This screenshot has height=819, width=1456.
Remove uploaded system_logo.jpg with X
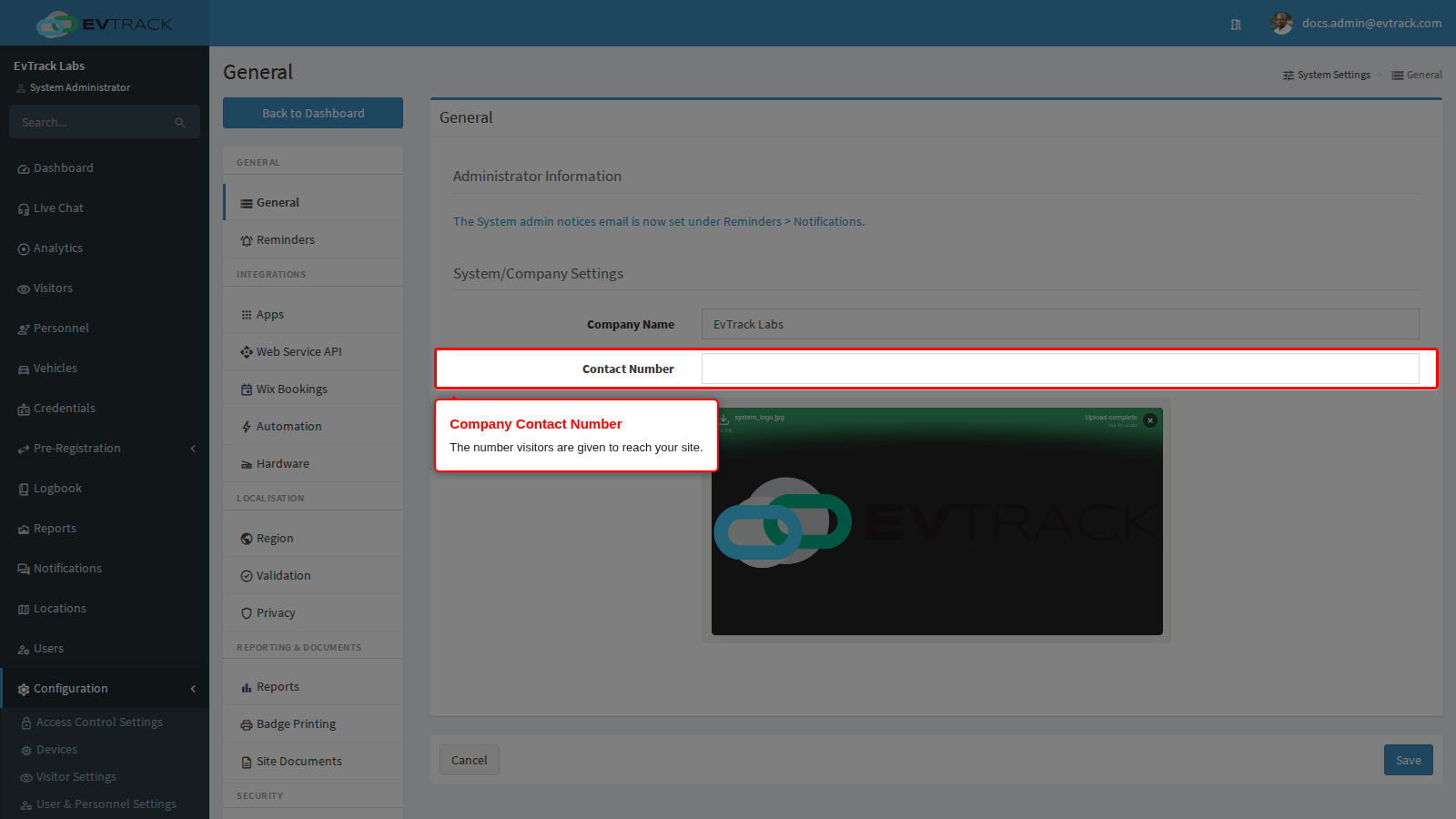tap(1150, 420)
